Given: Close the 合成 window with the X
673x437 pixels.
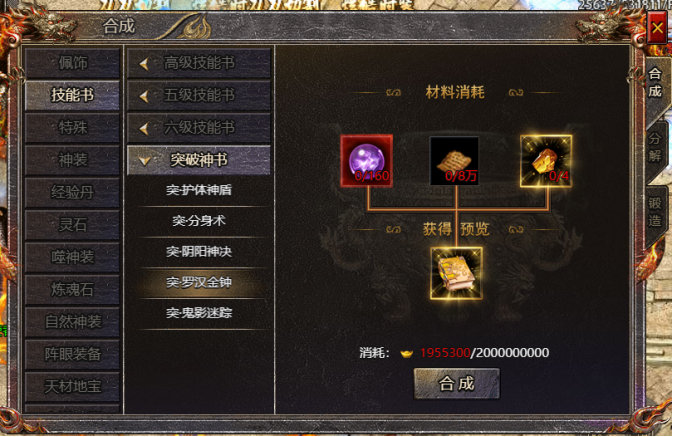Looking at the screenshot, I should [657, 28].
